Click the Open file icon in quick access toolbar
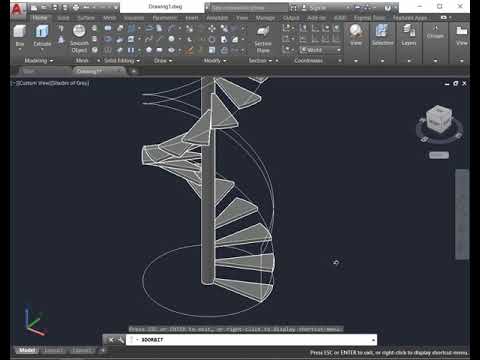 click(x=44, y=7)
